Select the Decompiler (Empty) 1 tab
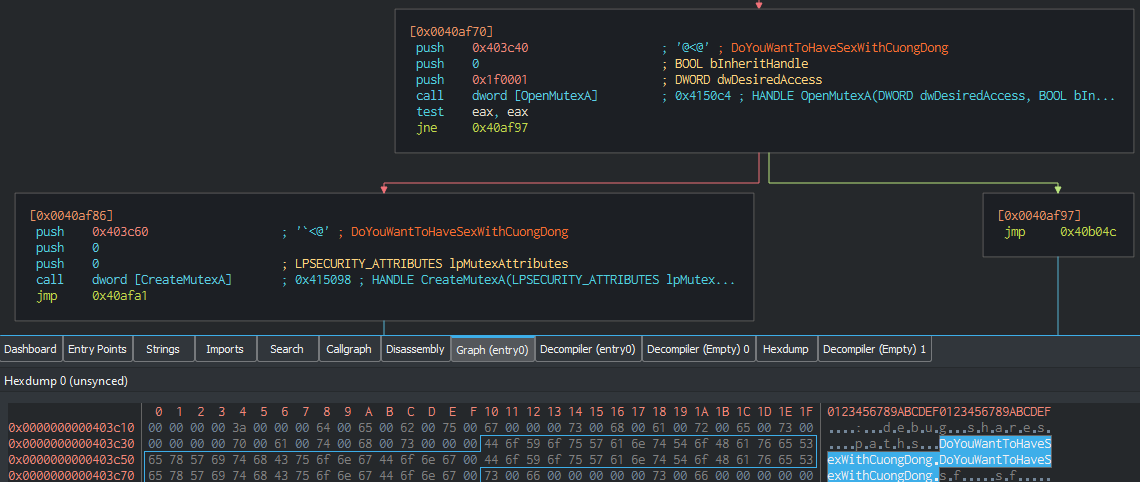This screenshot has height=482, width=1140. (875, 349)
